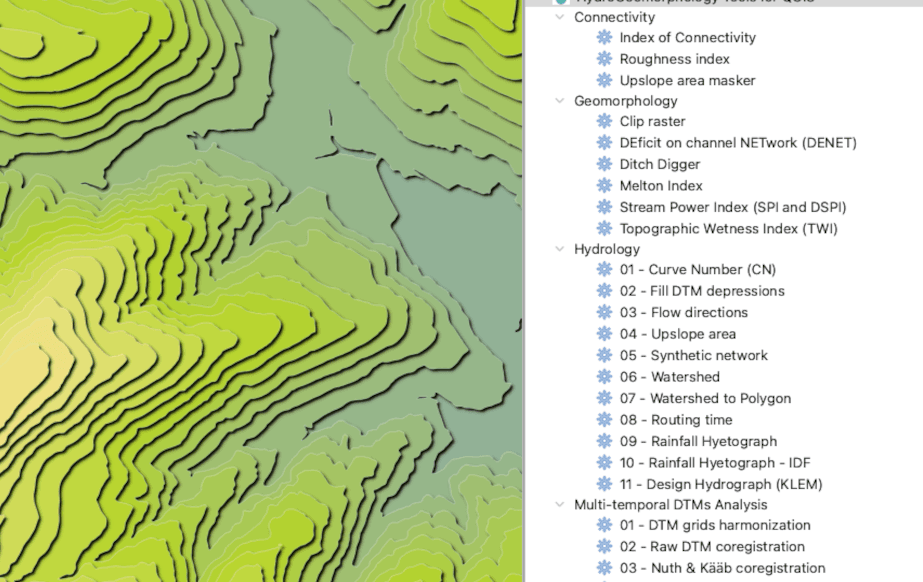
Task: Click the gear icon beside 01 - DTM grids harmonization
Action: 605,525
